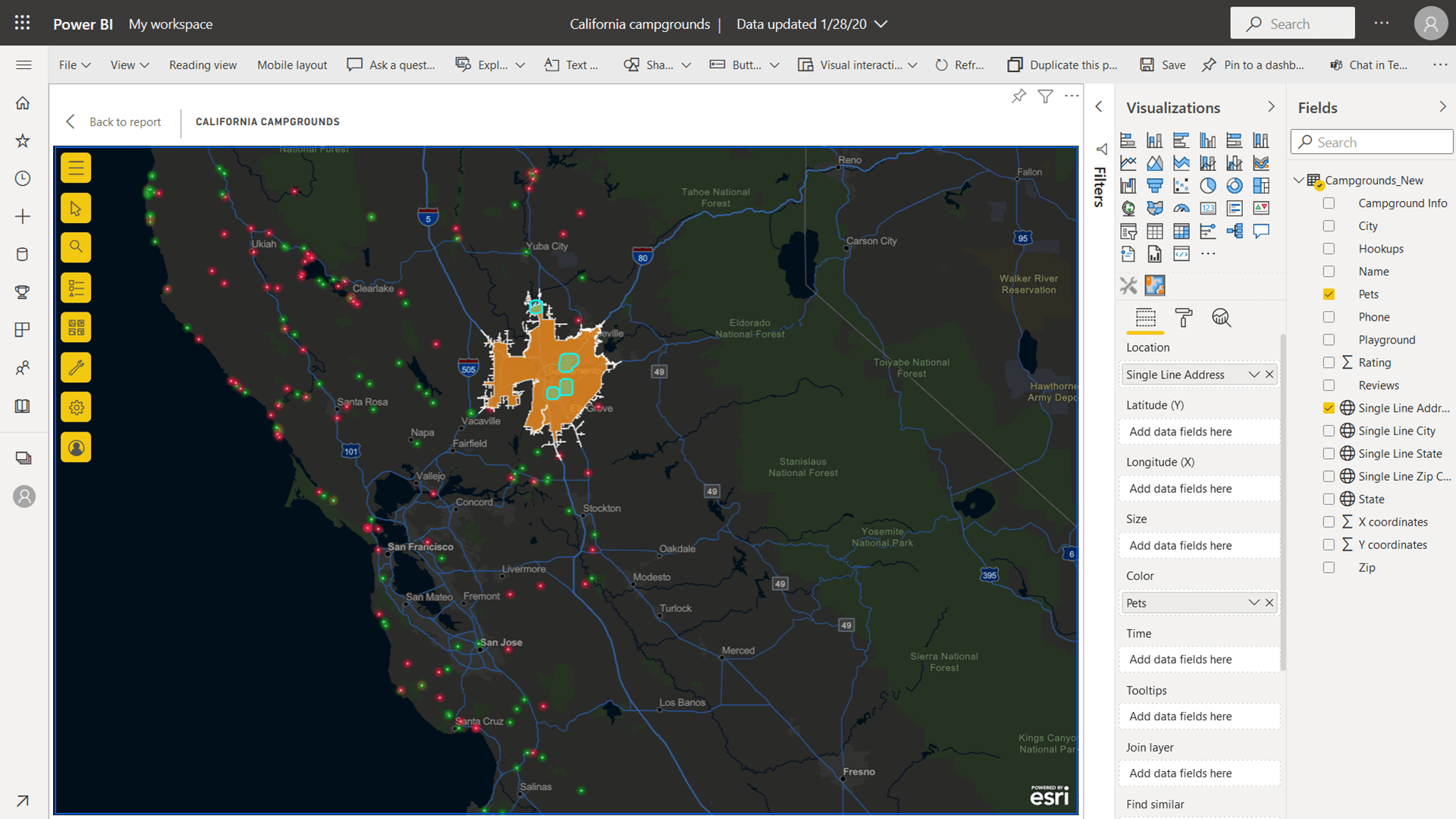Select the treemap visualization
This screenshot has width=1456, height=819.
coord(1261,185)
